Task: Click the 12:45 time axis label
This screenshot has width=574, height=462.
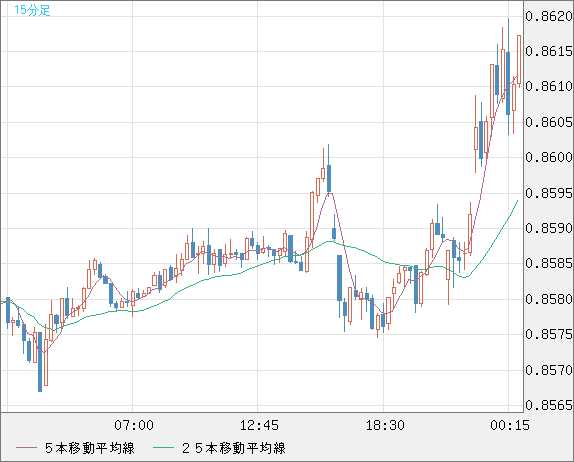Action: 259,425
